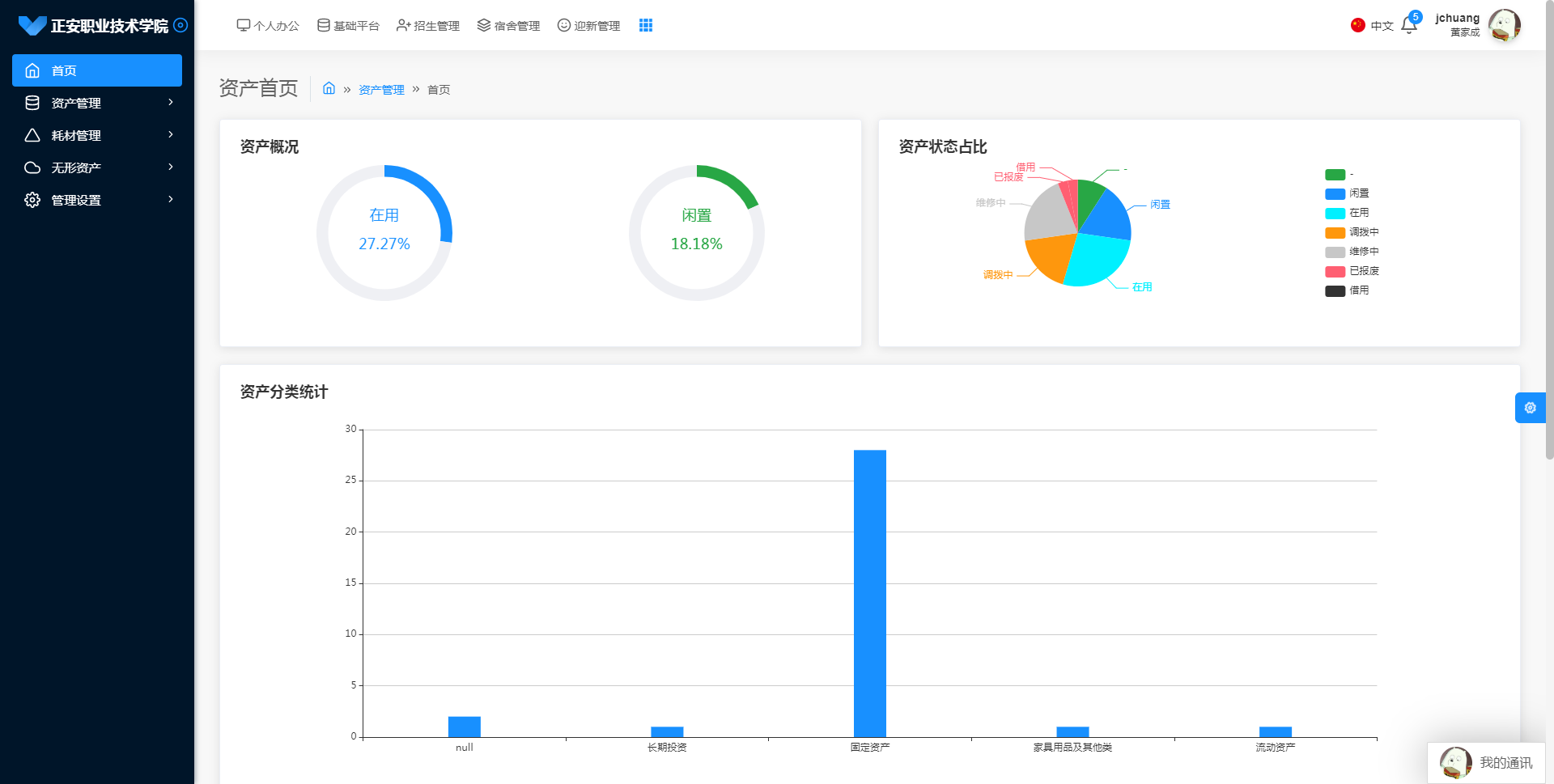
Task: Click the gray 维修中 pie slice
Action: (1049, 214)
